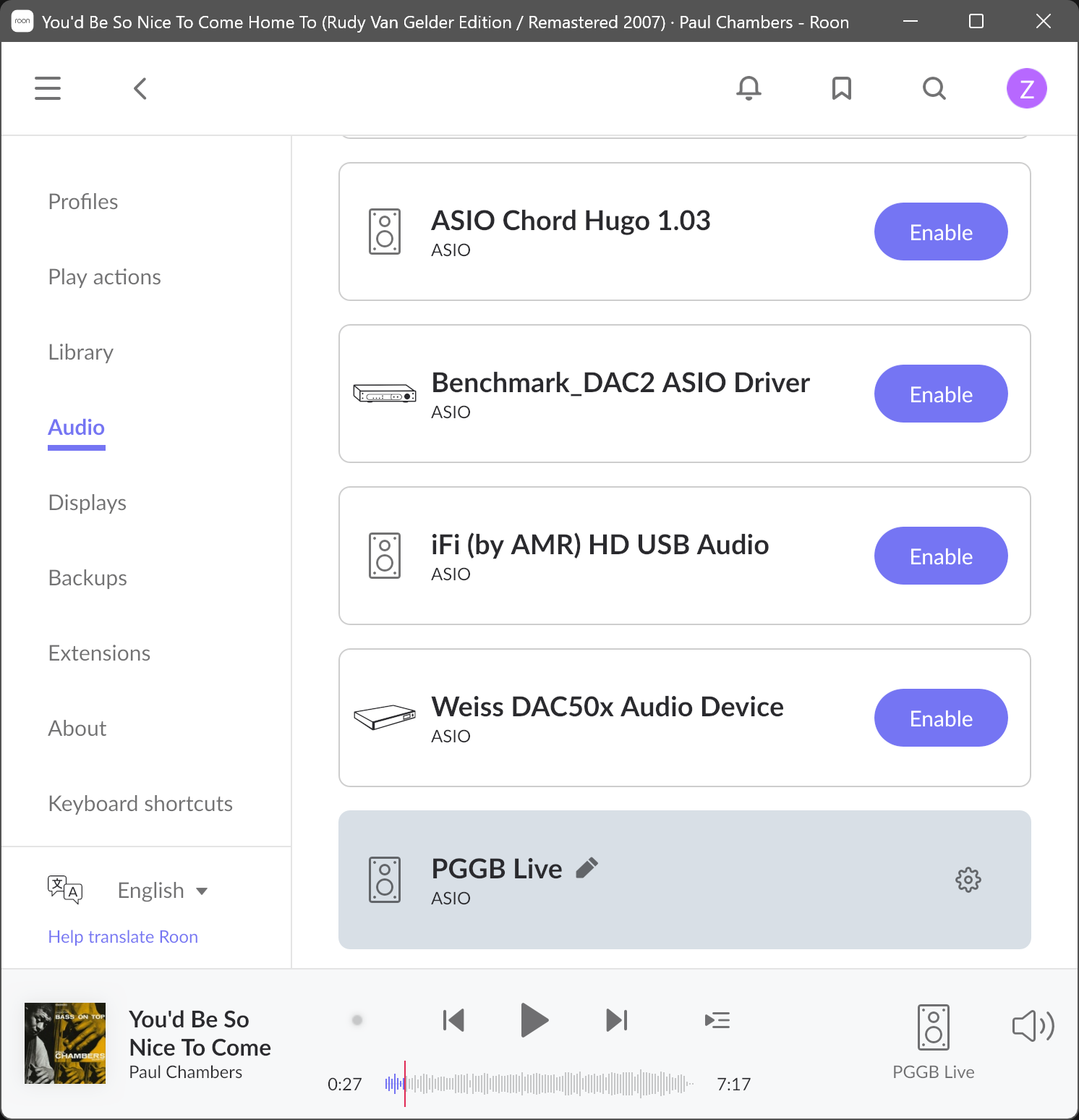Open the PGGB Live zone picker

click(x=934, y=1042)
